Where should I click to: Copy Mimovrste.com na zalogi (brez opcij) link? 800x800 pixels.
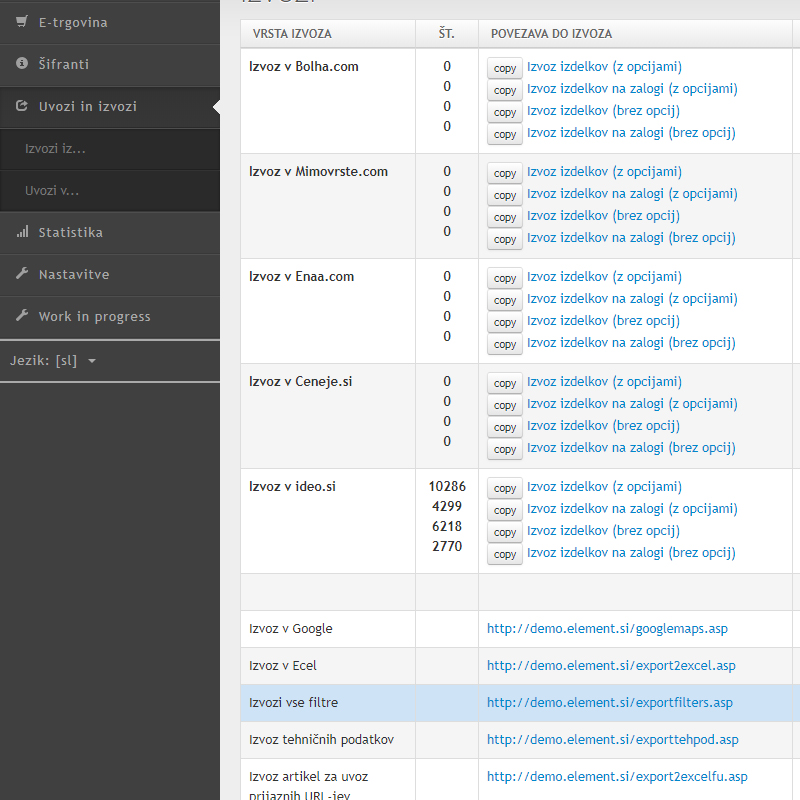505,239
